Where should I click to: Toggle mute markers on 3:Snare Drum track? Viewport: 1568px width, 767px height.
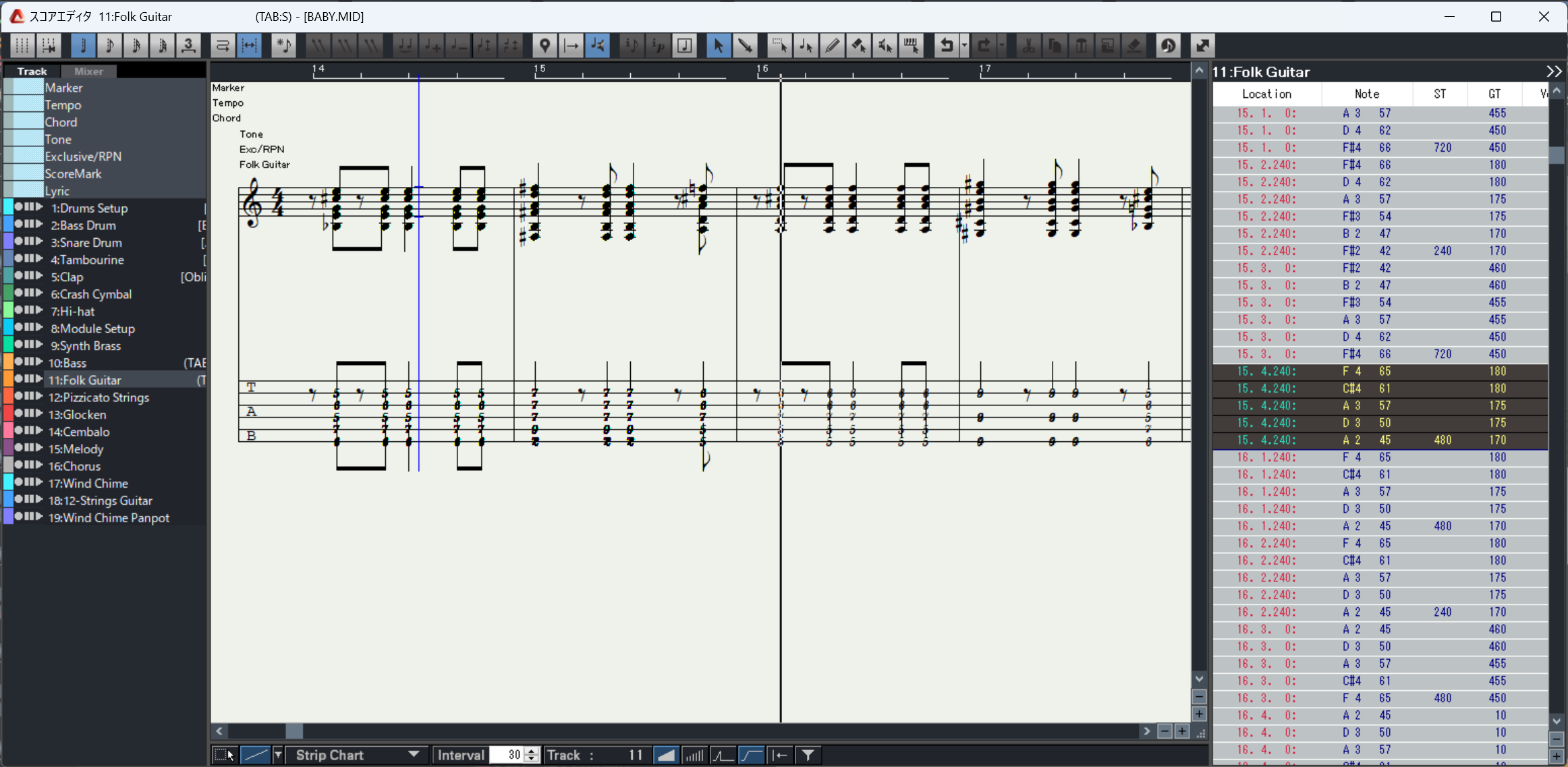point(28,242)
